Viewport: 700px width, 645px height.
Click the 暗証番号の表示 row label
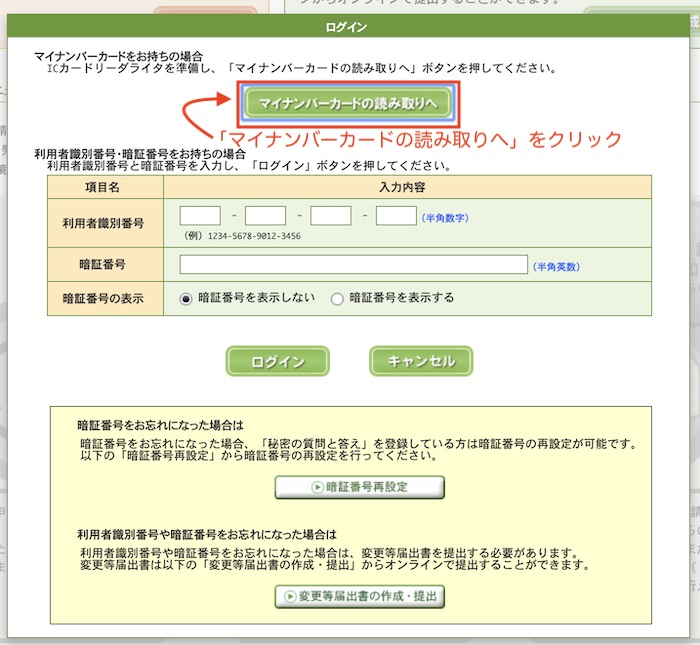[x=103, y=299]
